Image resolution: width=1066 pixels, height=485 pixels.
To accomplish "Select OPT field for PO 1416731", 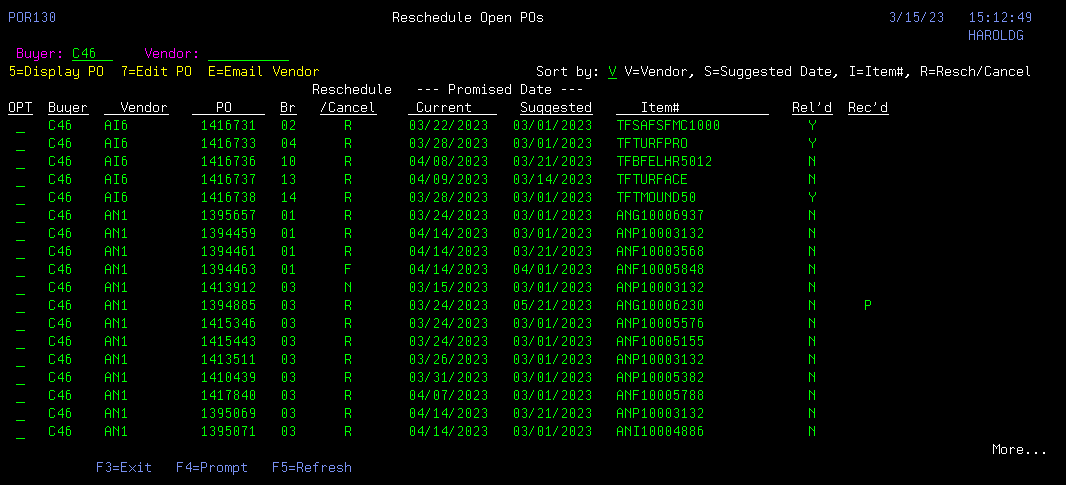I will (x=20, y=126).
